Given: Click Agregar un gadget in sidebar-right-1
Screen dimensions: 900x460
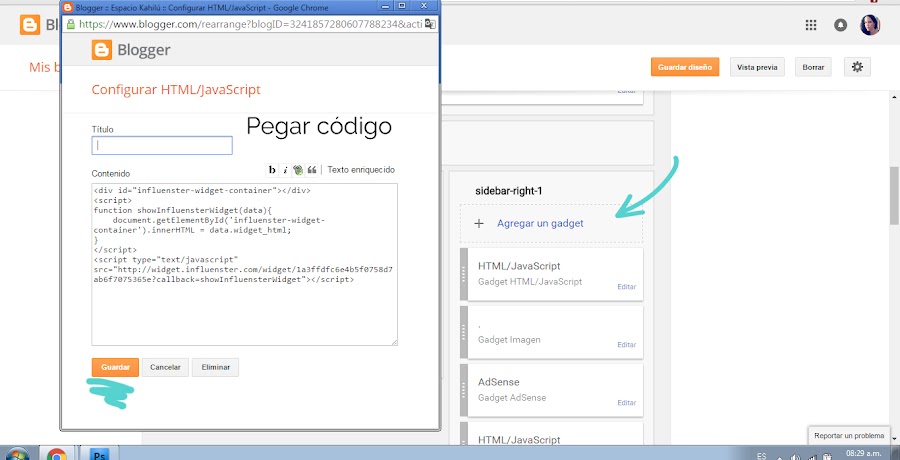Looking at the screenshot, I should point(540,223).
